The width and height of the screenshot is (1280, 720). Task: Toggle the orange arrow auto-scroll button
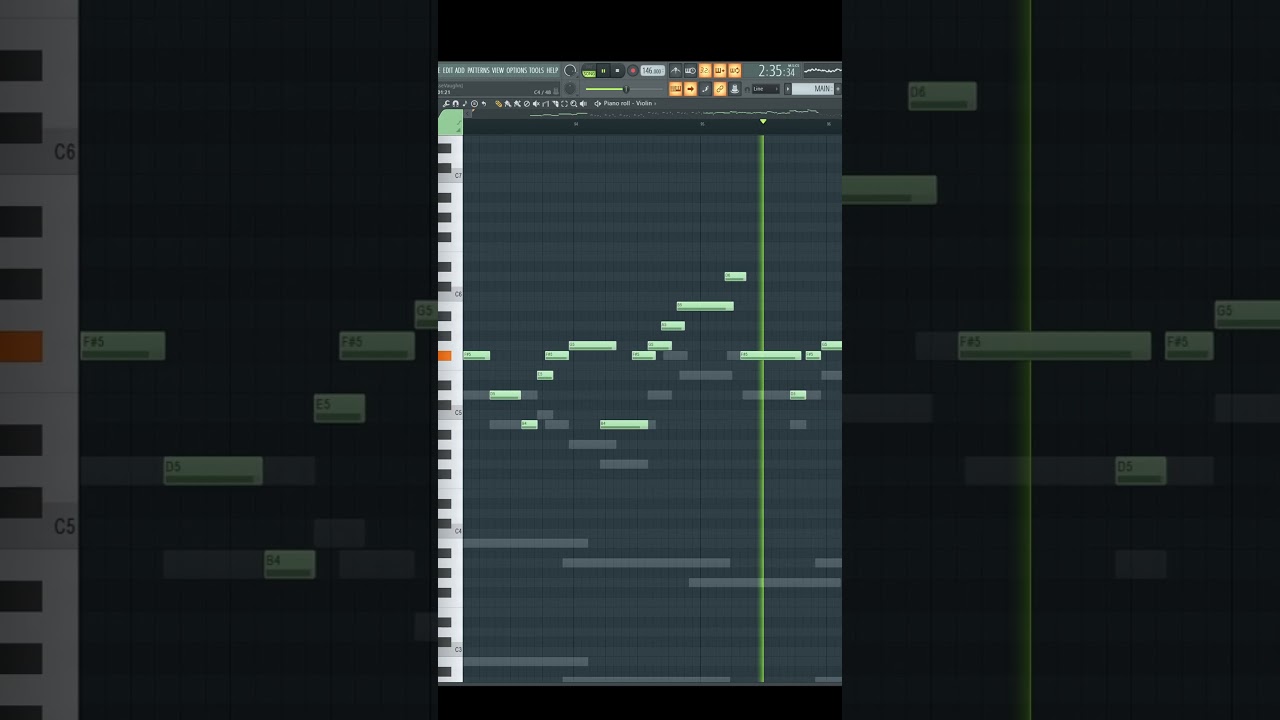(690, 89)
